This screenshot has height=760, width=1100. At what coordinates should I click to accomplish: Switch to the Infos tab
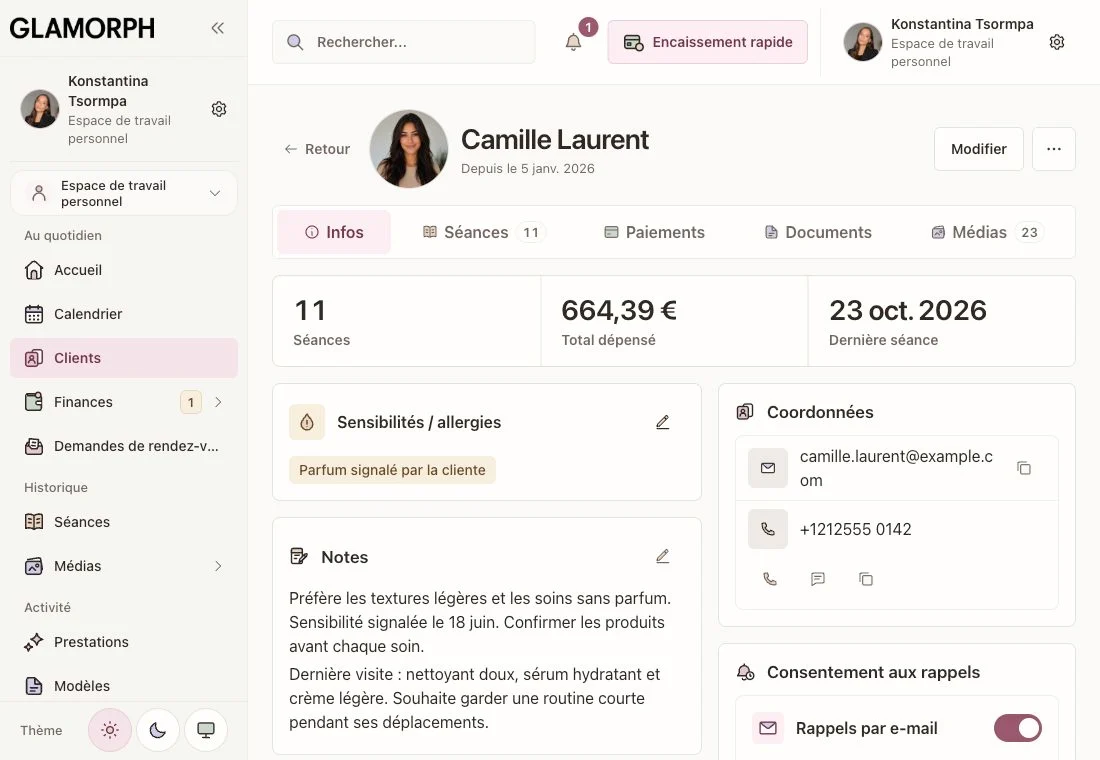334,232
